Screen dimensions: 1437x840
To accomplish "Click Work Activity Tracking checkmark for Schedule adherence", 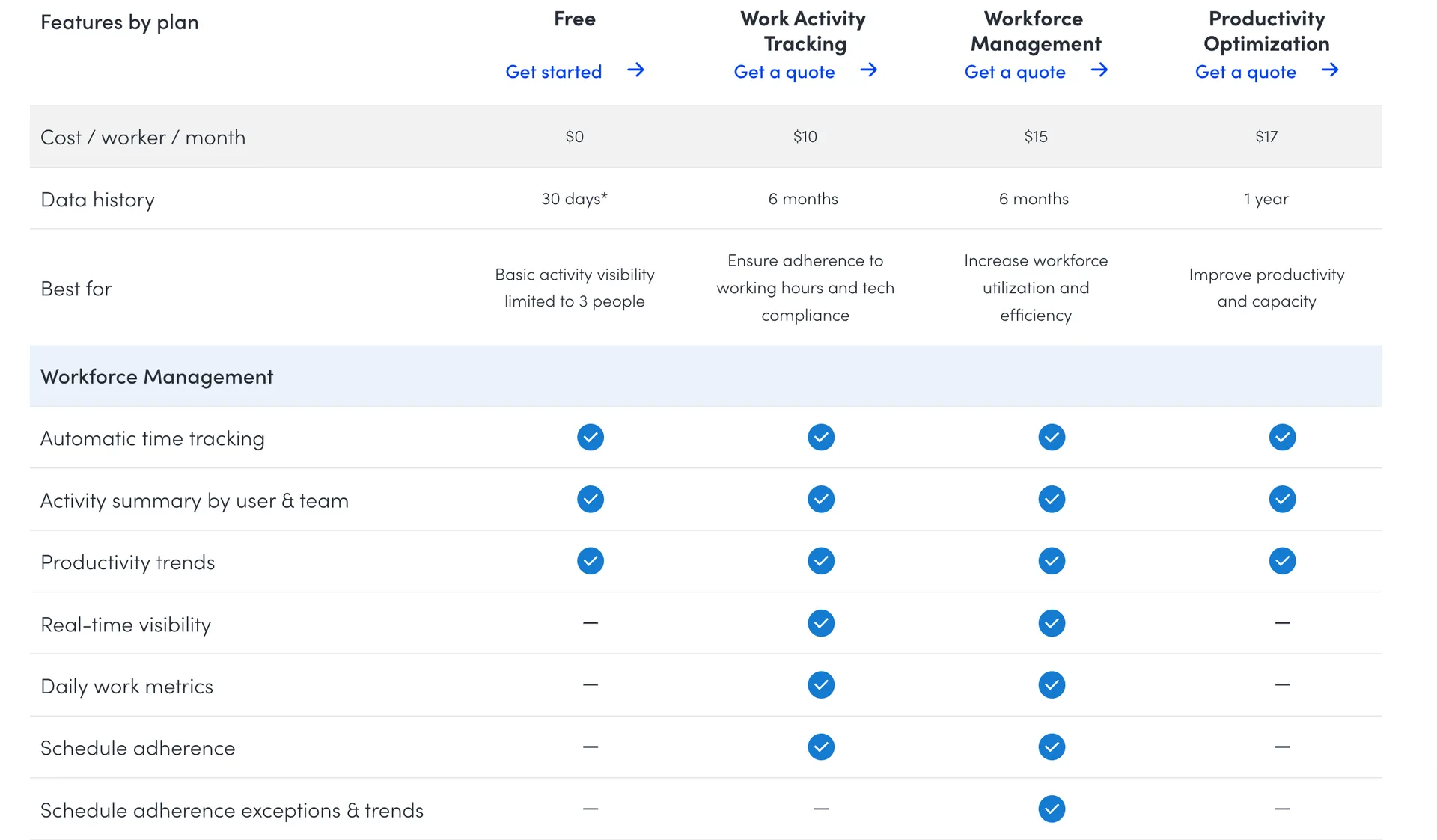I will (821, 747).
